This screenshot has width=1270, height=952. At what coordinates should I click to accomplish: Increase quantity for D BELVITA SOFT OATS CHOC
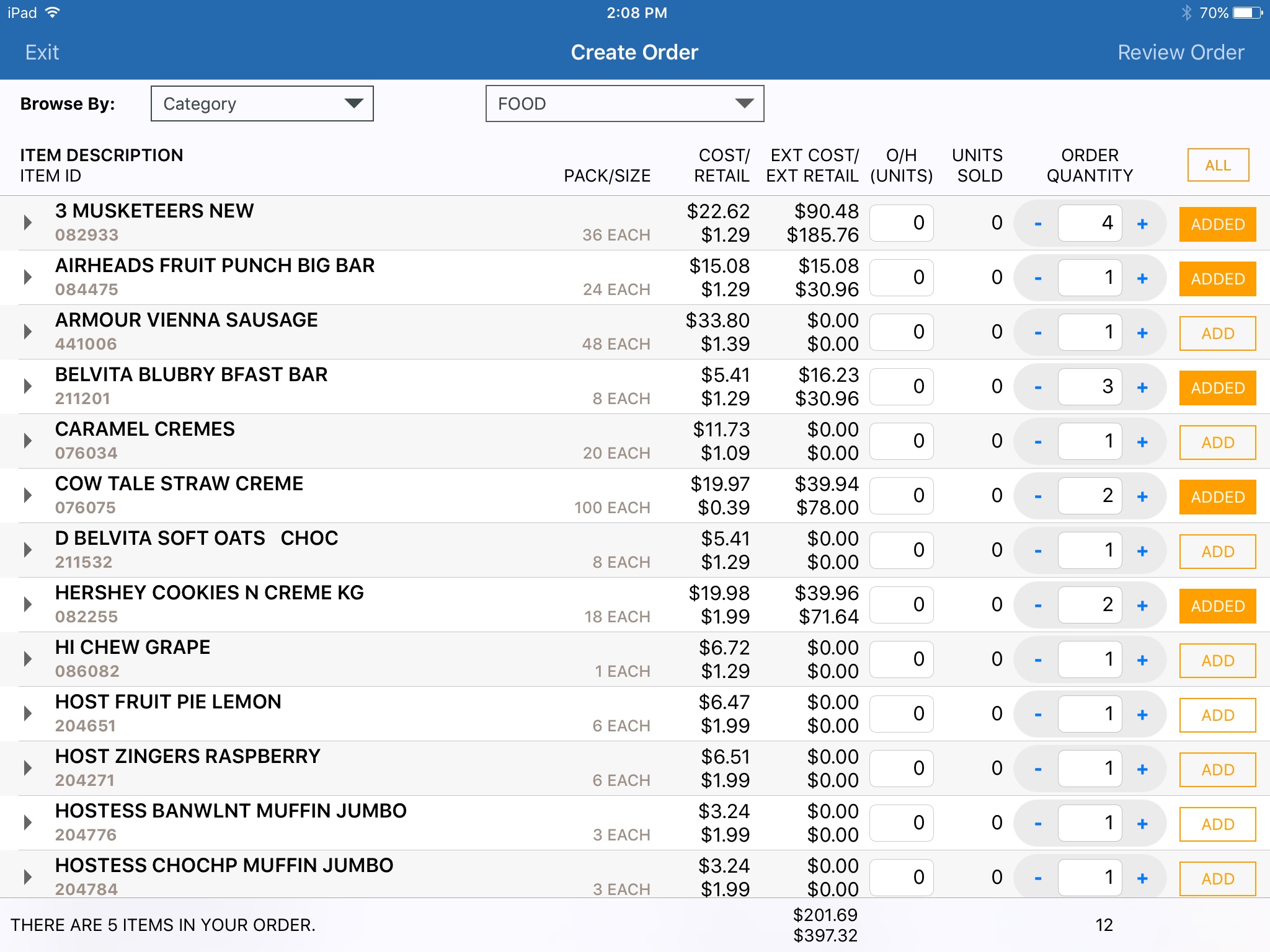pos(1142,551)
